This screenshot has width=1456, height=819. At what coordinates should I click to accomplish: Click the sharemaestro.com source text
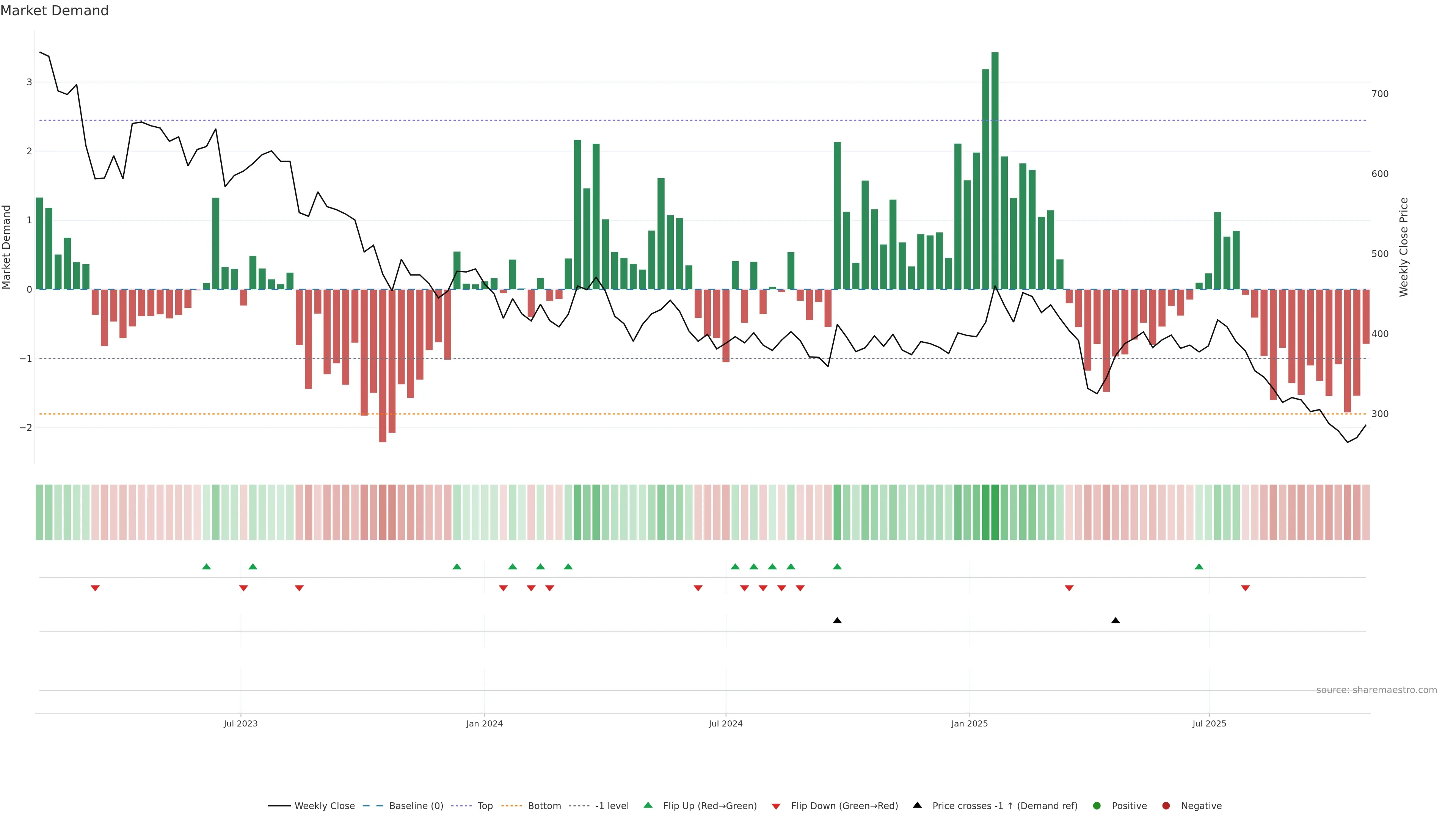click(1376, 690)
